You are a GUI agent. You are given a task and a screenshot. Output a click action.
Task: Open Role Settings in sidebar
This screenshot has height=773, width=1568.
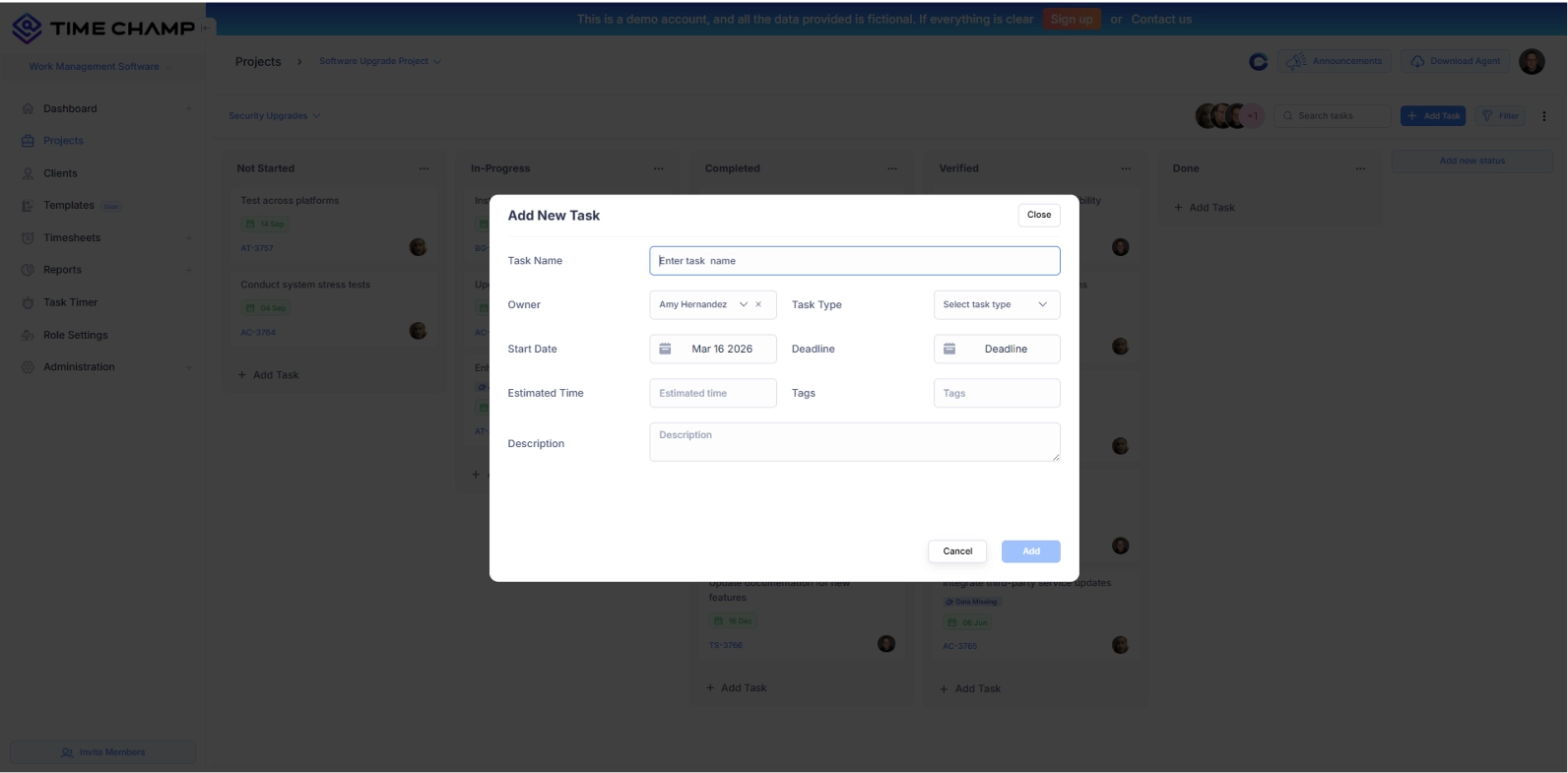pos(76,335)
